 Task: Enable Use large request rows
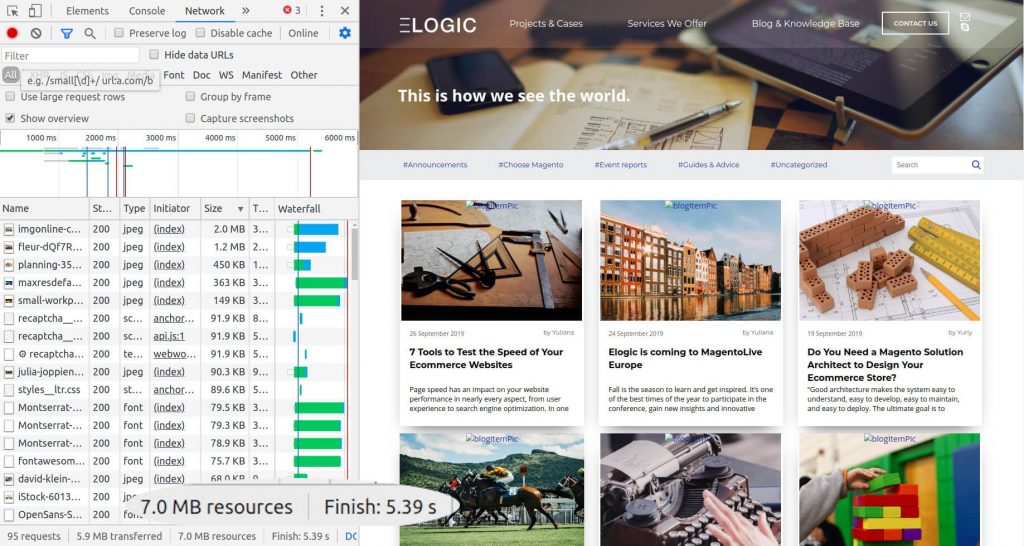(10, 97)
